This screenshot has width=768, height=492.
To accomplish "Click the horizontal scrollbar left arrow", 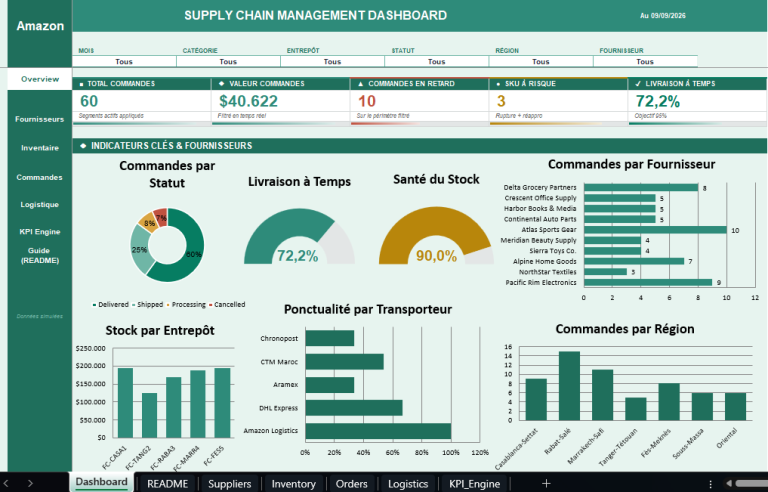I will [728, 484].
